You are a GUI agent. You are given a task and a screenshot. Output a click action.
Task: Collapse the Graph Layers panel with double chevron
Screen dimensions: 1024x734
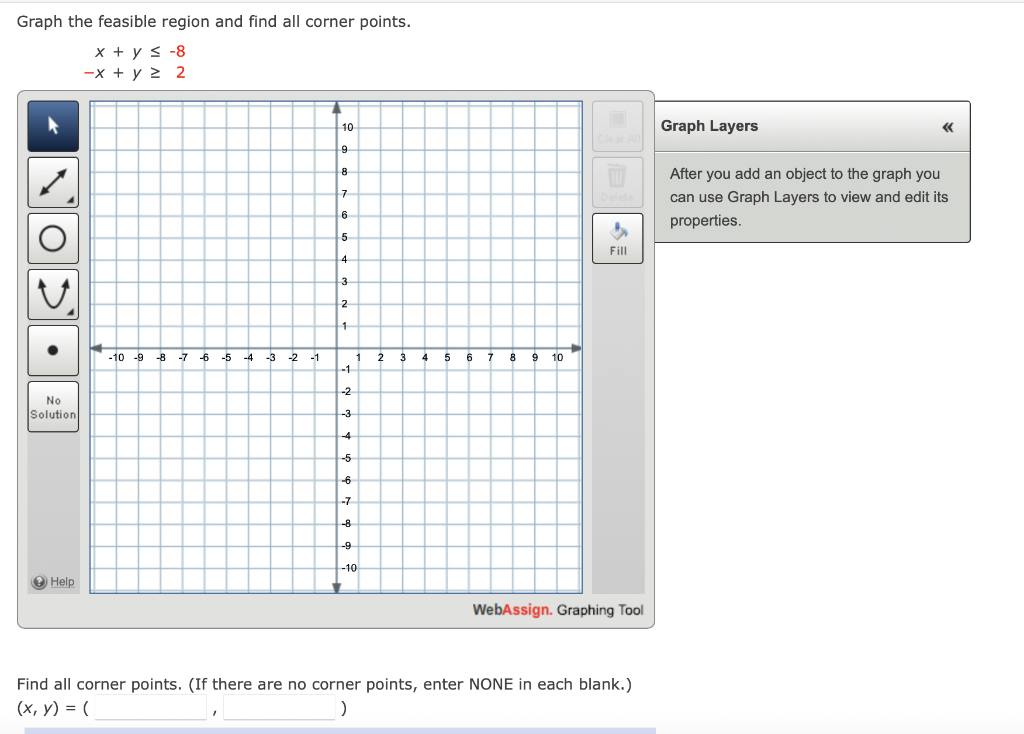[946, 126]
